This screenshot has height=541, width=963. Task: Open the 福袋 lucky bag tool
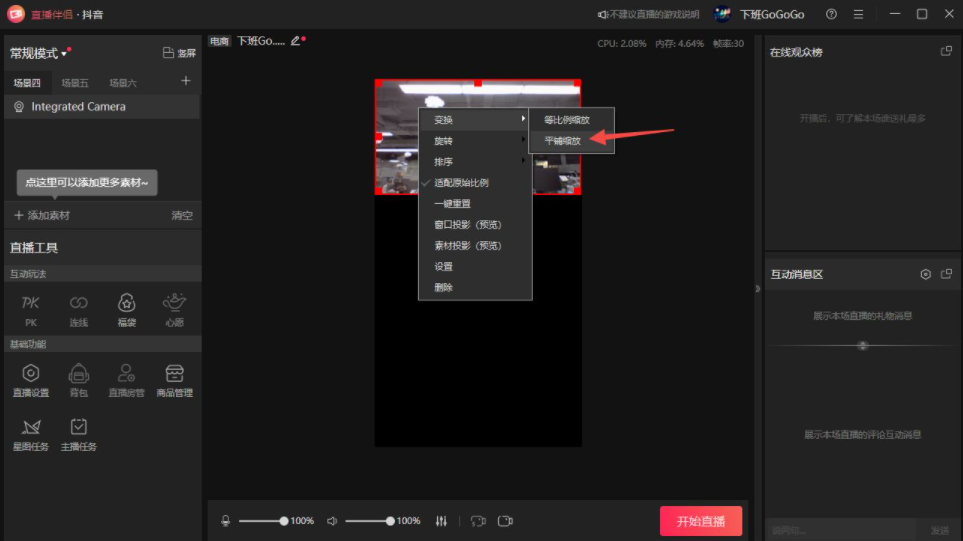coord(126,309)
